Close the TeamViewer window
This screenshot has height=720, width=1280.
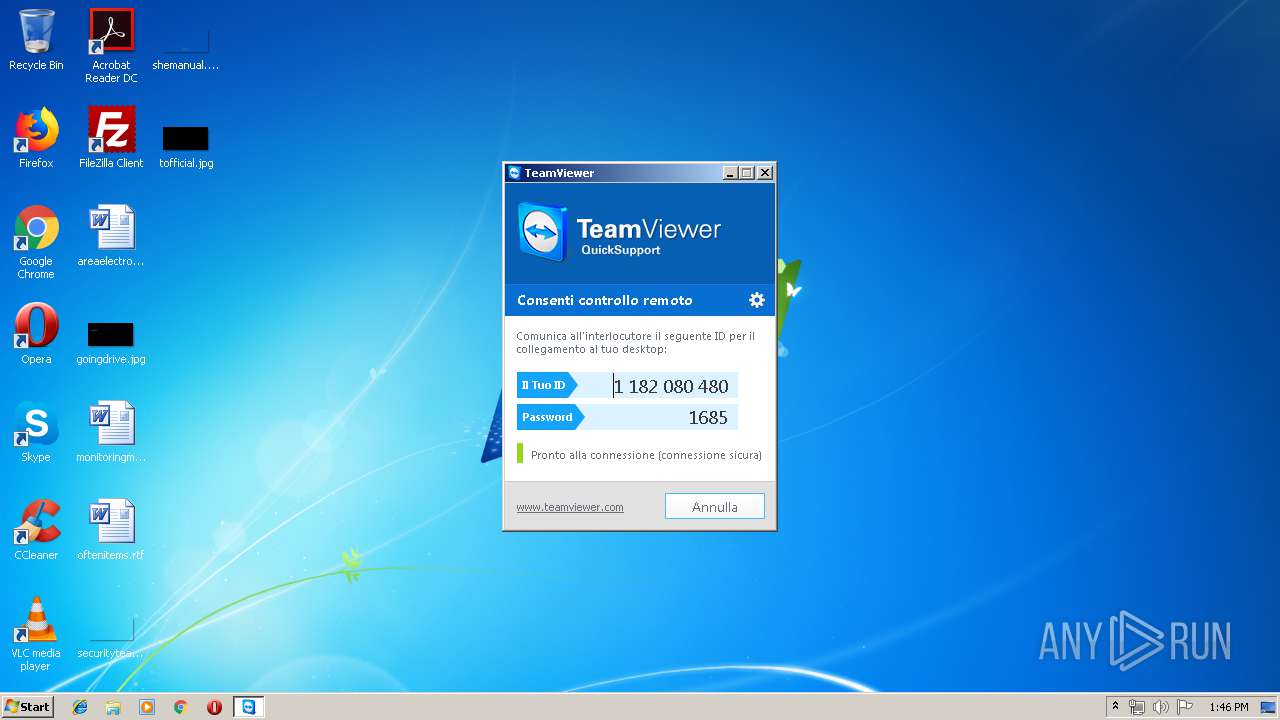tap(765, 173)
